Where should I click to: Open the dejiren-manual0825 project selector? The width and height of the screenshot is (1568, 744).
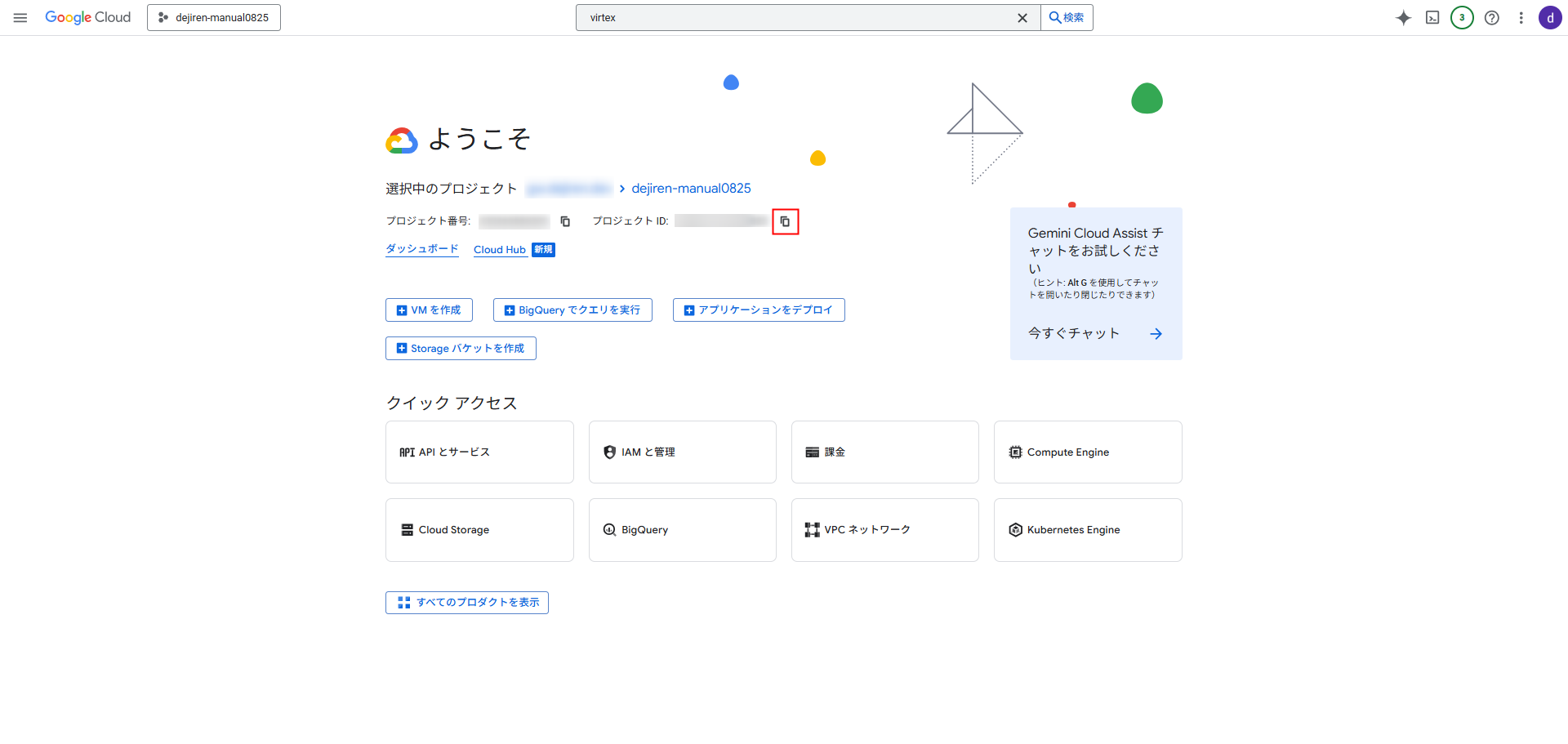[x=214, y=17]
